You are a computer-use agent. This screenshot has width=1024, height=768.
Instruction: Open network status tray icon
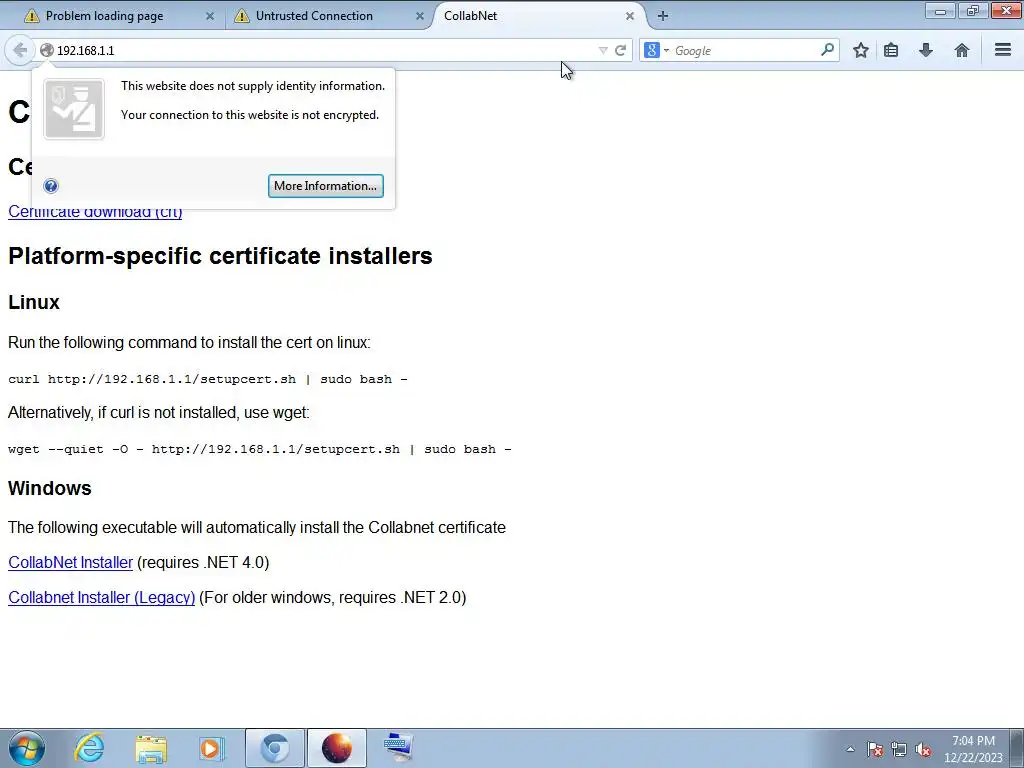click(899, 749)
